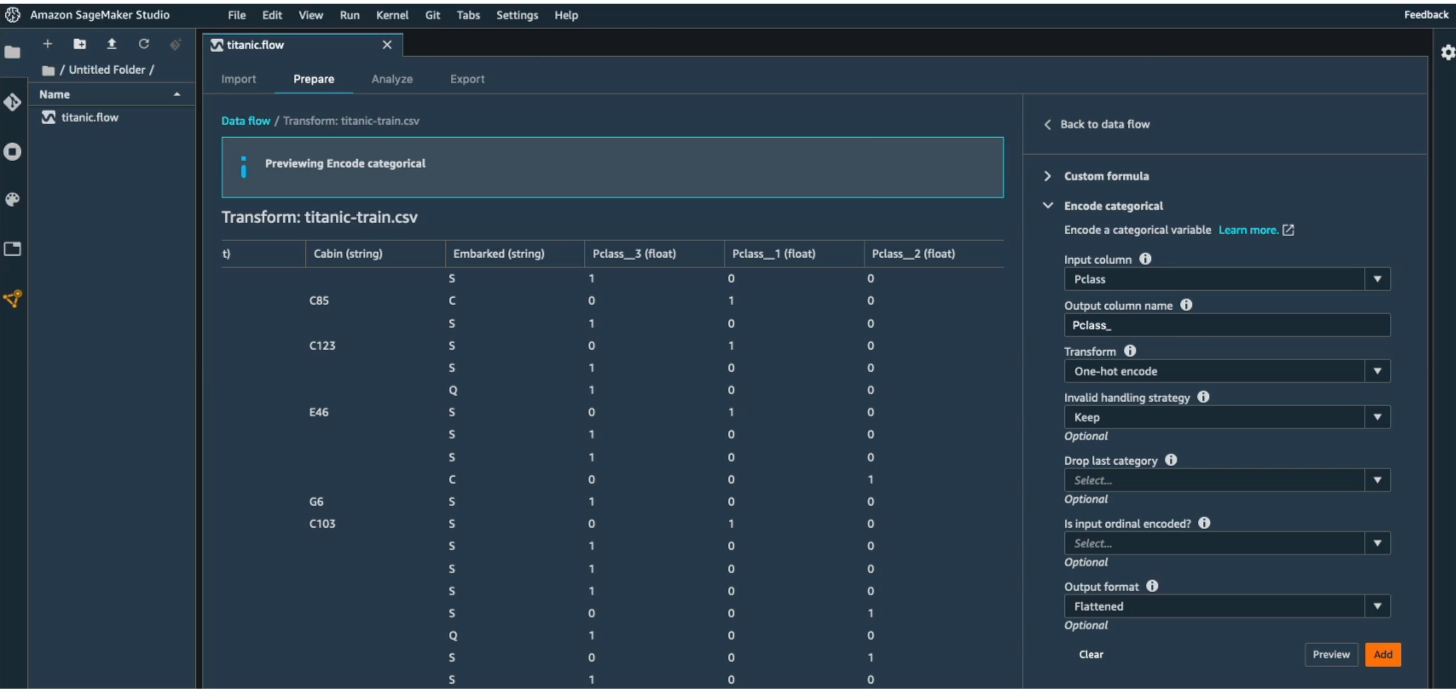Click the Output column name input field

pyautogui.click(x=1227, y=325)
